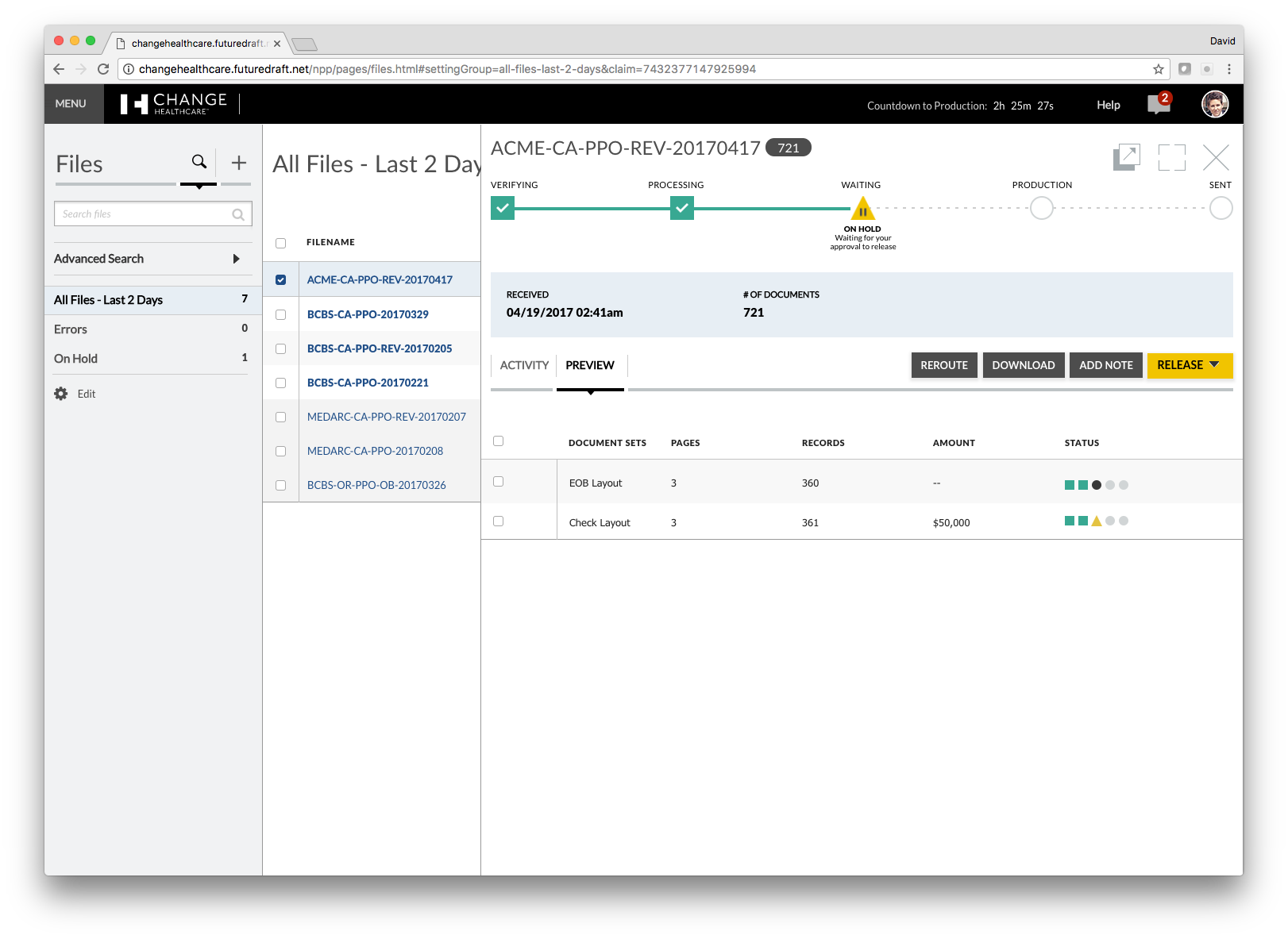Screen dimensions: 1288x939
Task: Select the Preview tab
Action: coord(590,365)
